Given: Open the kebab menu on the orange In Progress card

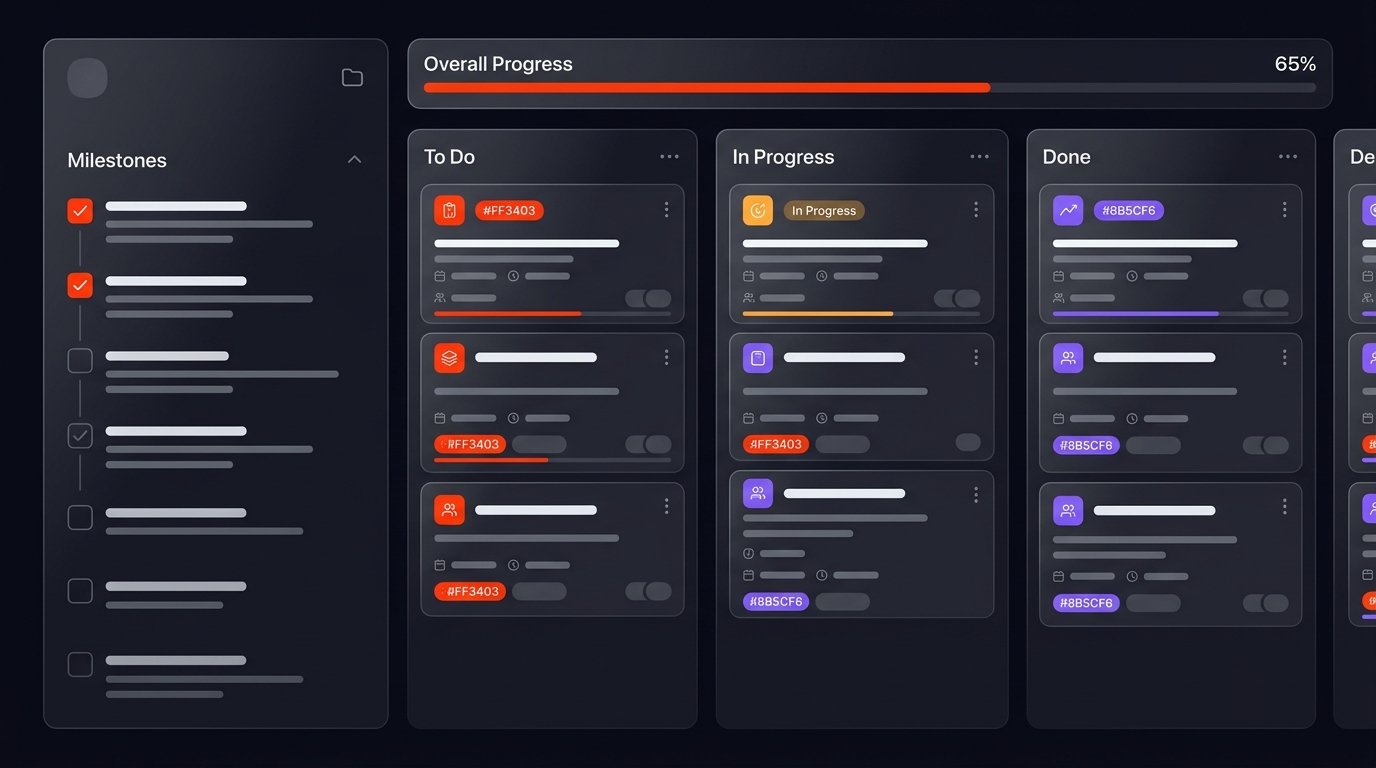Looking at the screenshot, I should pos(976,210).
